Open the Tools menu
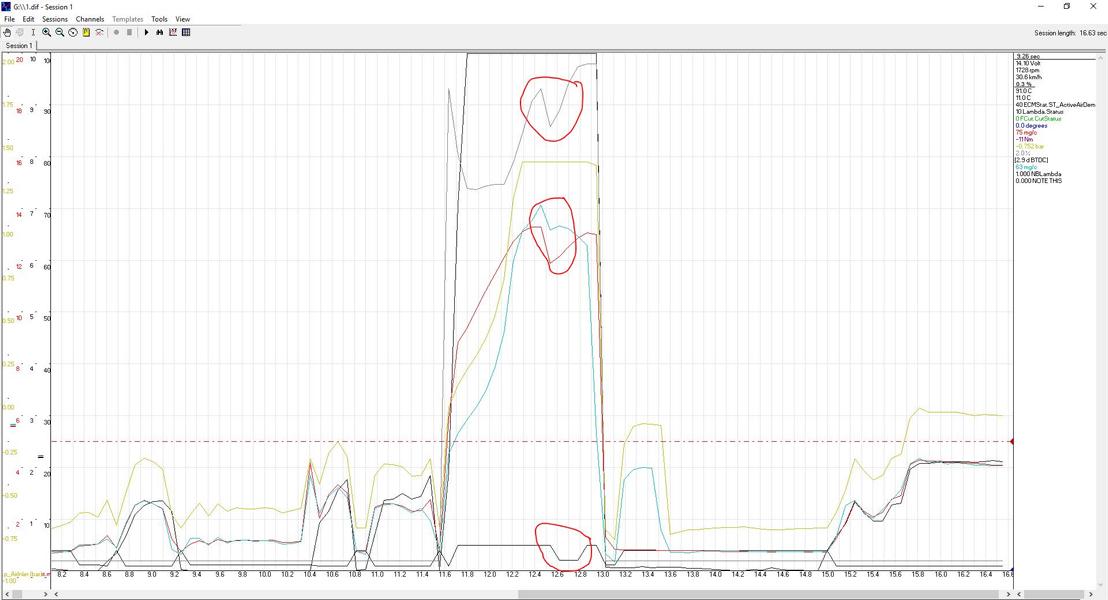The height and width of the screenshot is (600, 1108). click(x=159, y=19)
